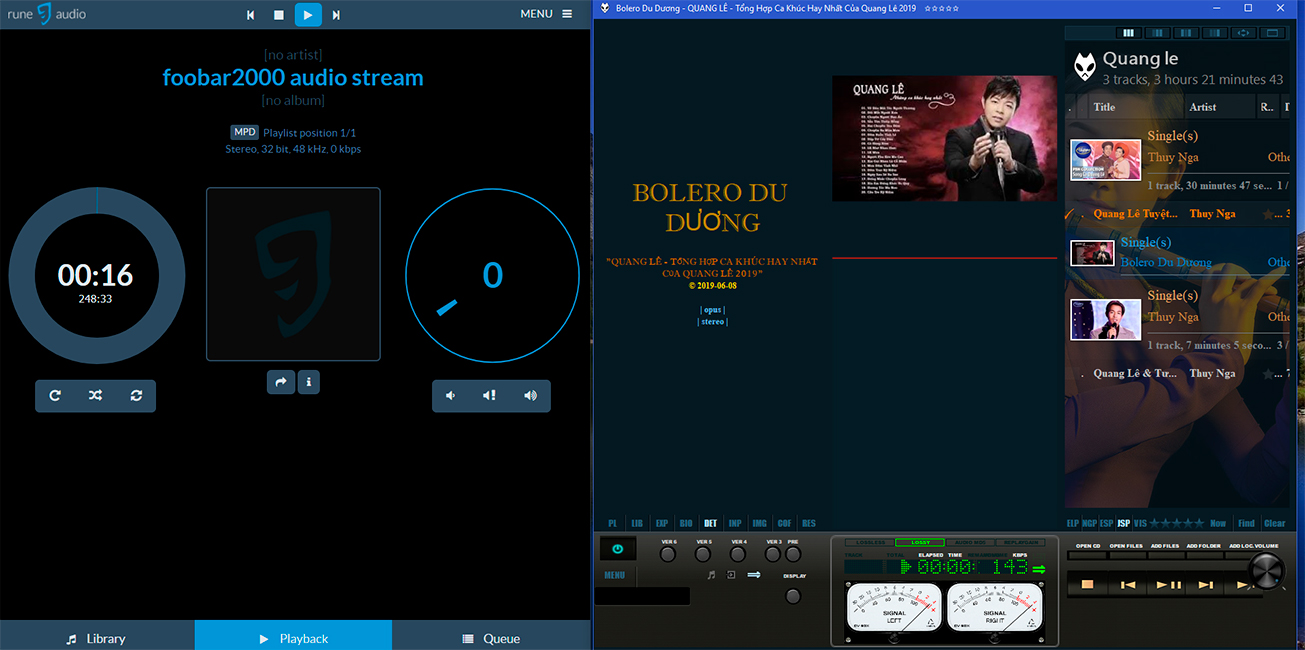
Task: Select the LIB panel tab
Action: tap(637, 523)
